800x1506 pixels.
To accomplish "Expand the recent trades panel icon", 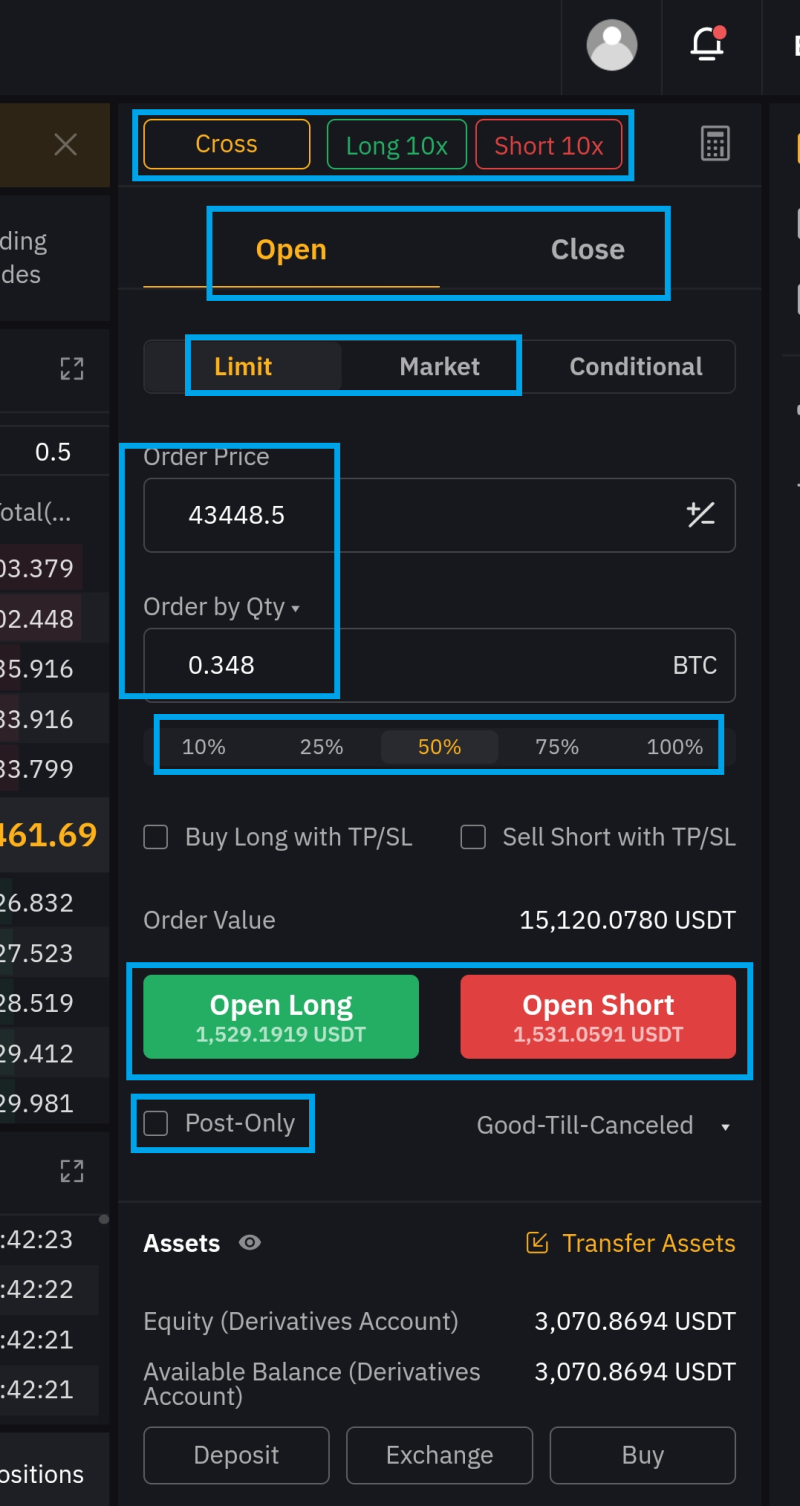I will [x=72, y=1171].
